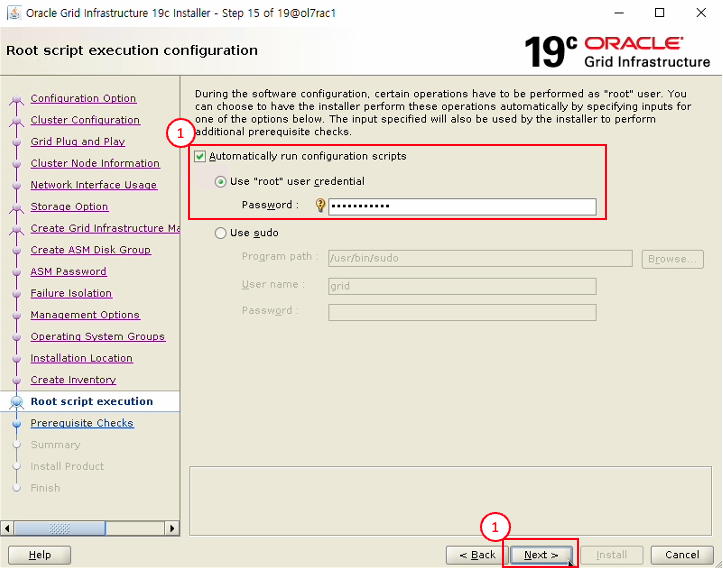
Task: Open the Storage Option step
Action: [x=70, y=207]
